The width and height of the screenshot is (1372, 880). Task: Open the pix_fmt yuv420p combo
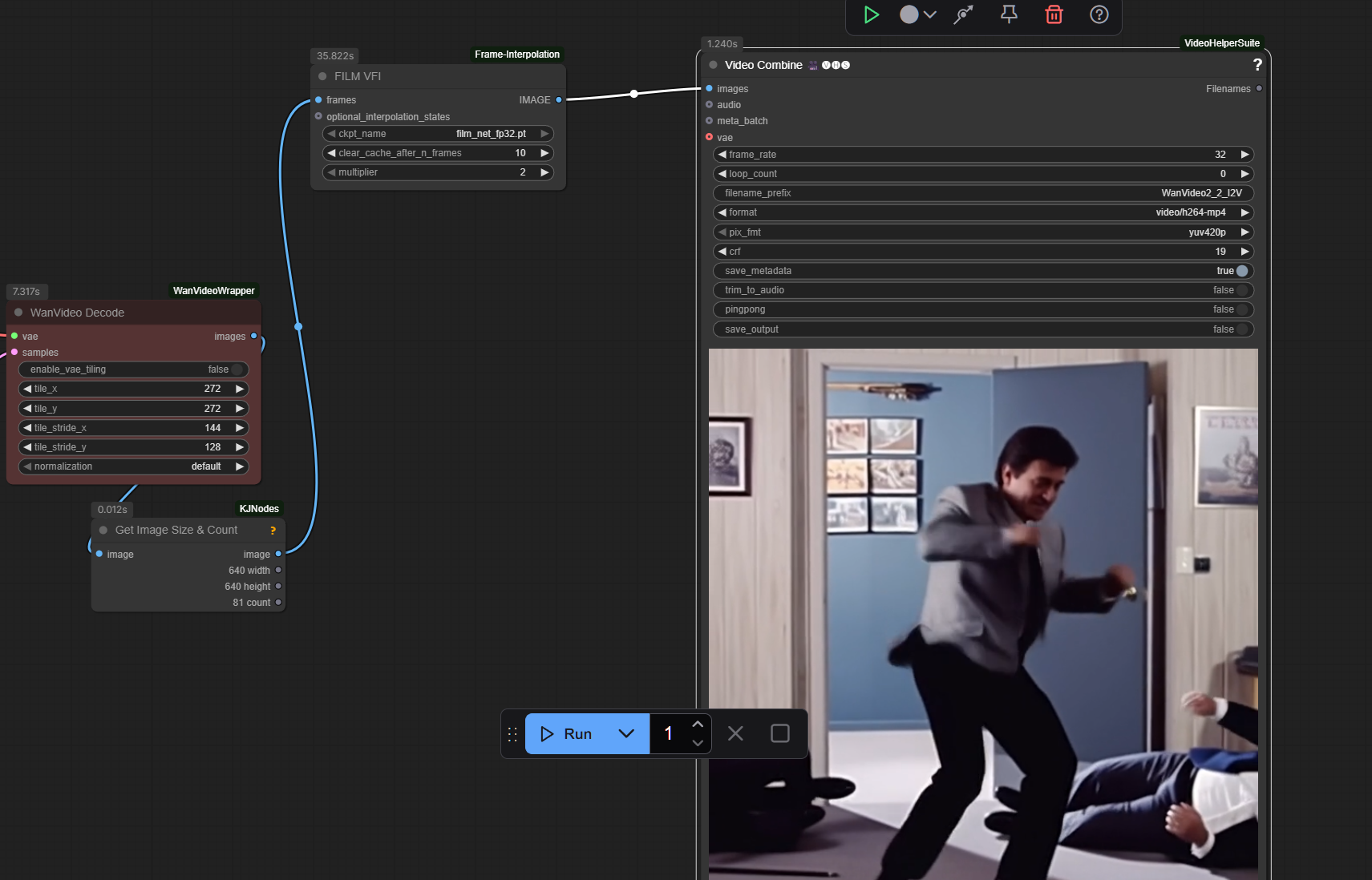983,232
